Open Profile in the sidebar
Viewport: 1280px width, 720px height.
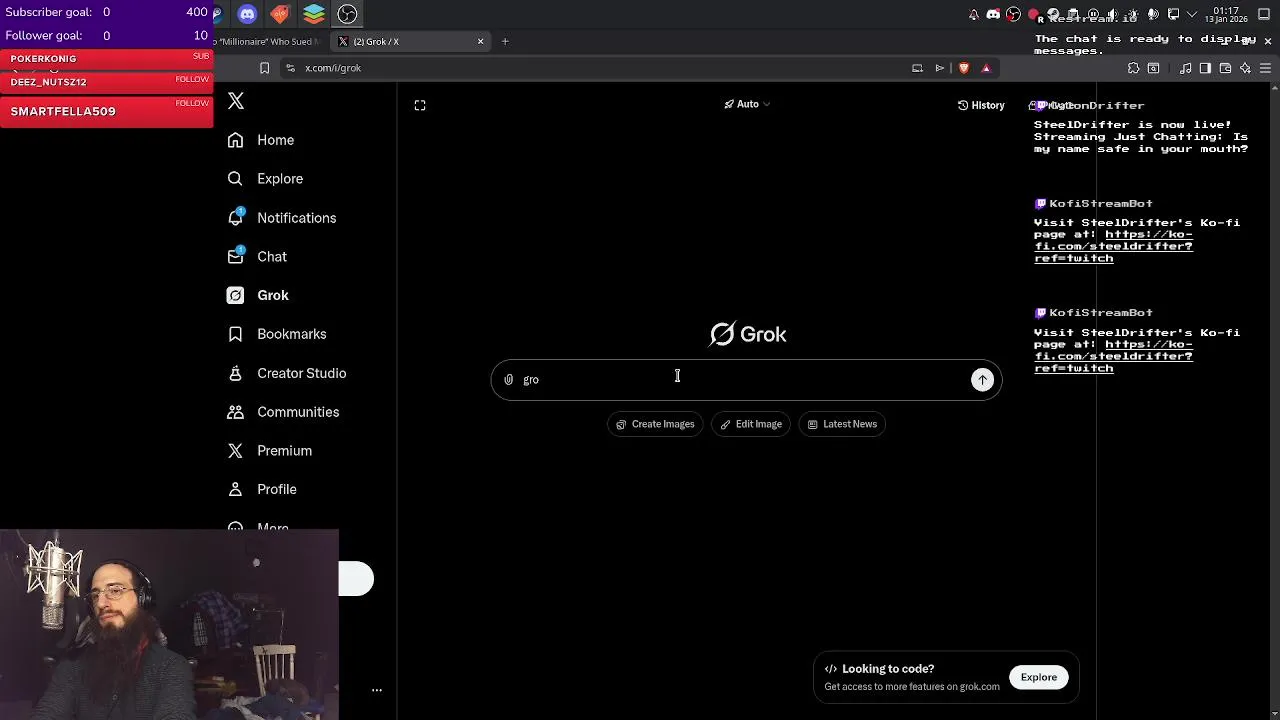(x=262, y=490)
